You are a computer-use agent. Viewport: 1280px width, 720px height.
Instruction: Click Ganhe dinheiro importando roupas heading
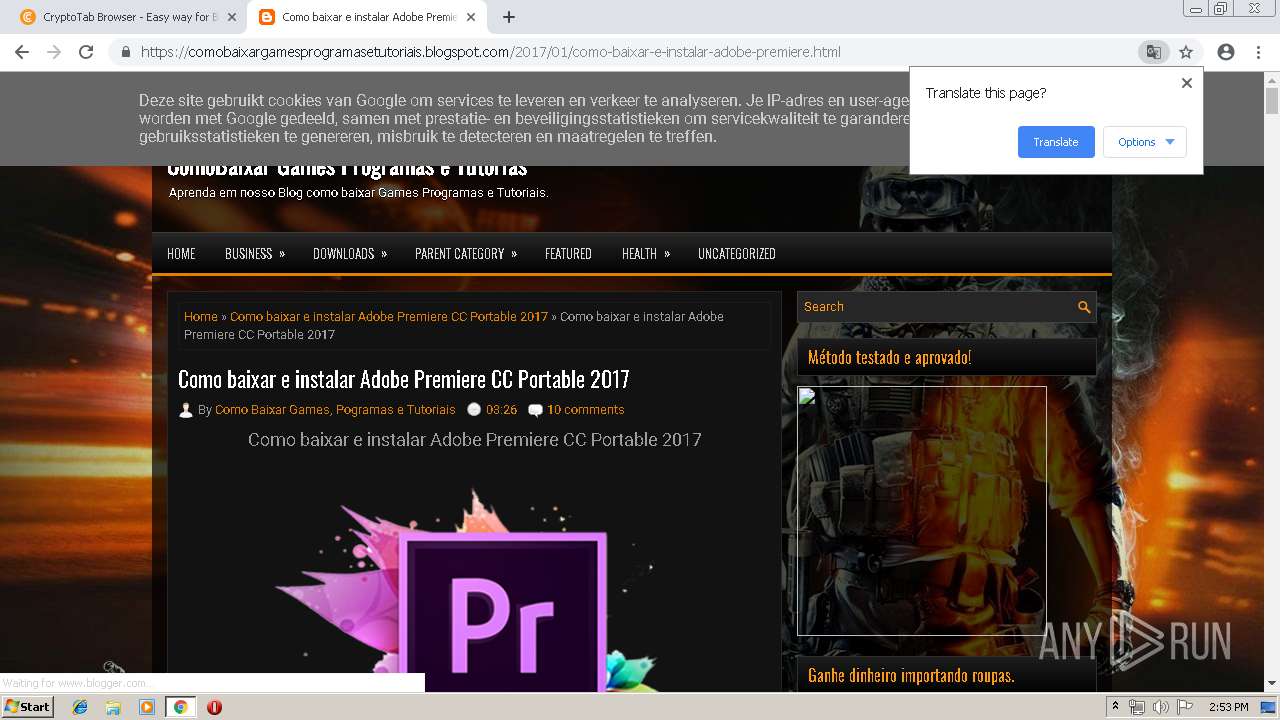point(911,676)
